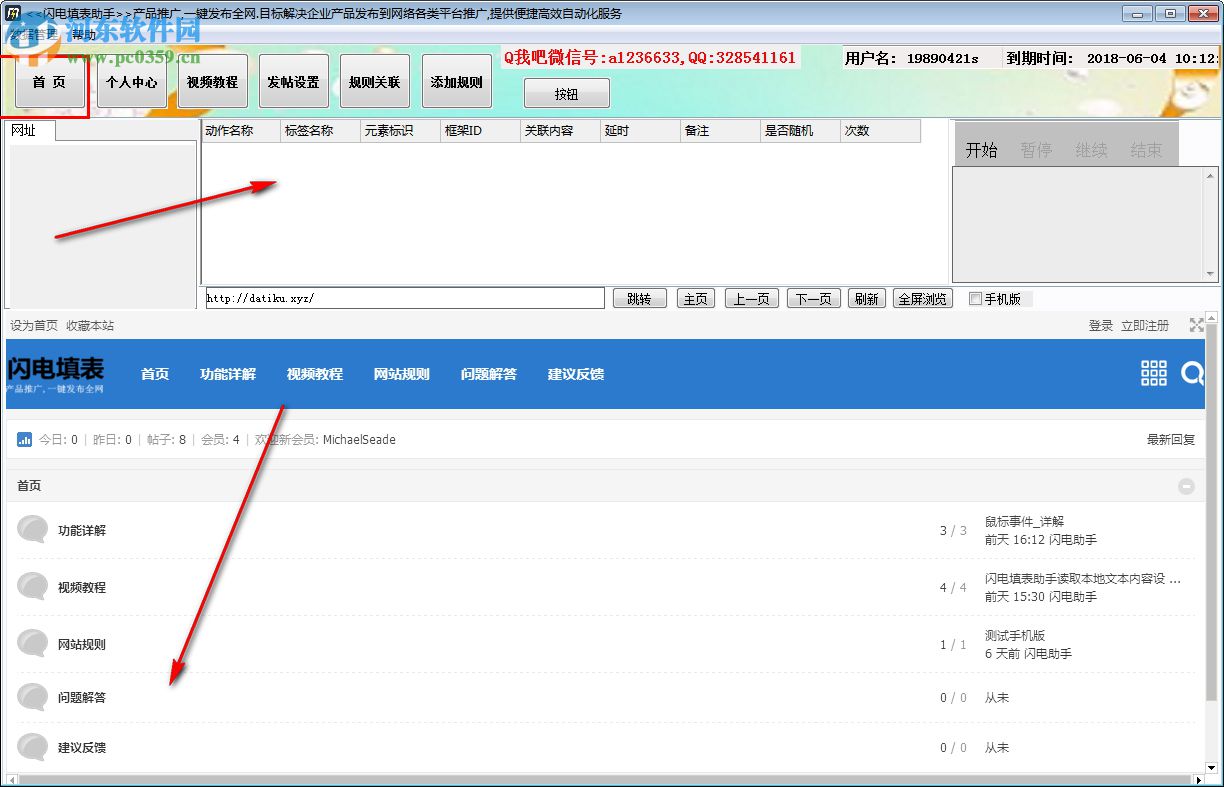This screenshot has width=1224, height=787.
Task: Switch to the 首页 tab in the toolbar
Action: click(x=49, y=81)
